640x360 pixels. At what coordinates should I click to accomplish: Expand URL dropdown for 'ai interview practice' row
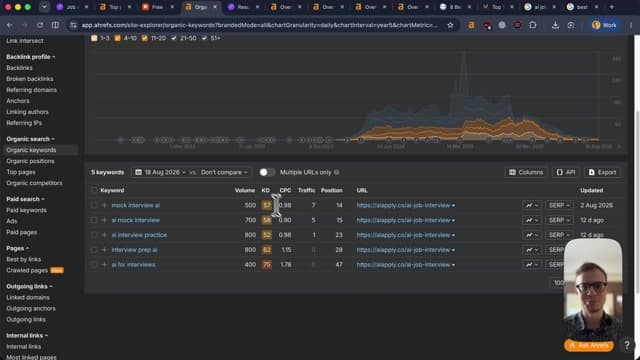click(453, 235)
